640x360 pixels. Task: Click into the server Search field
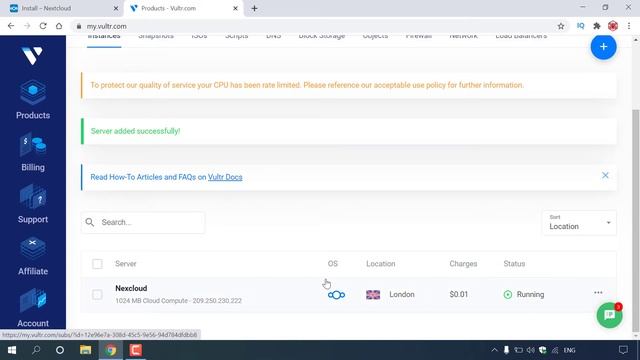tap(143, 222)
